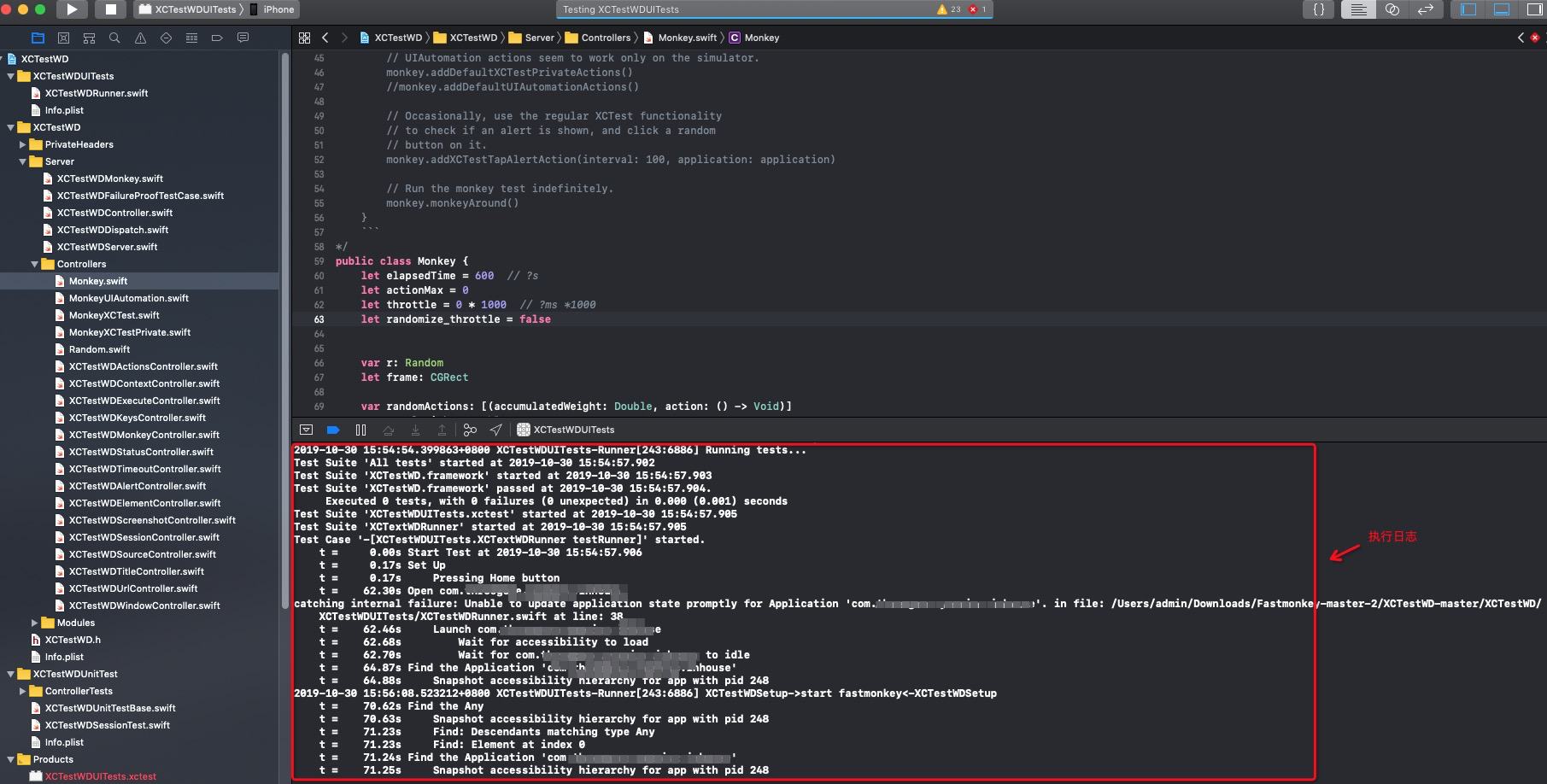Click the navigator vertical scrollbar
The image size is (1547, 784).
284,331
